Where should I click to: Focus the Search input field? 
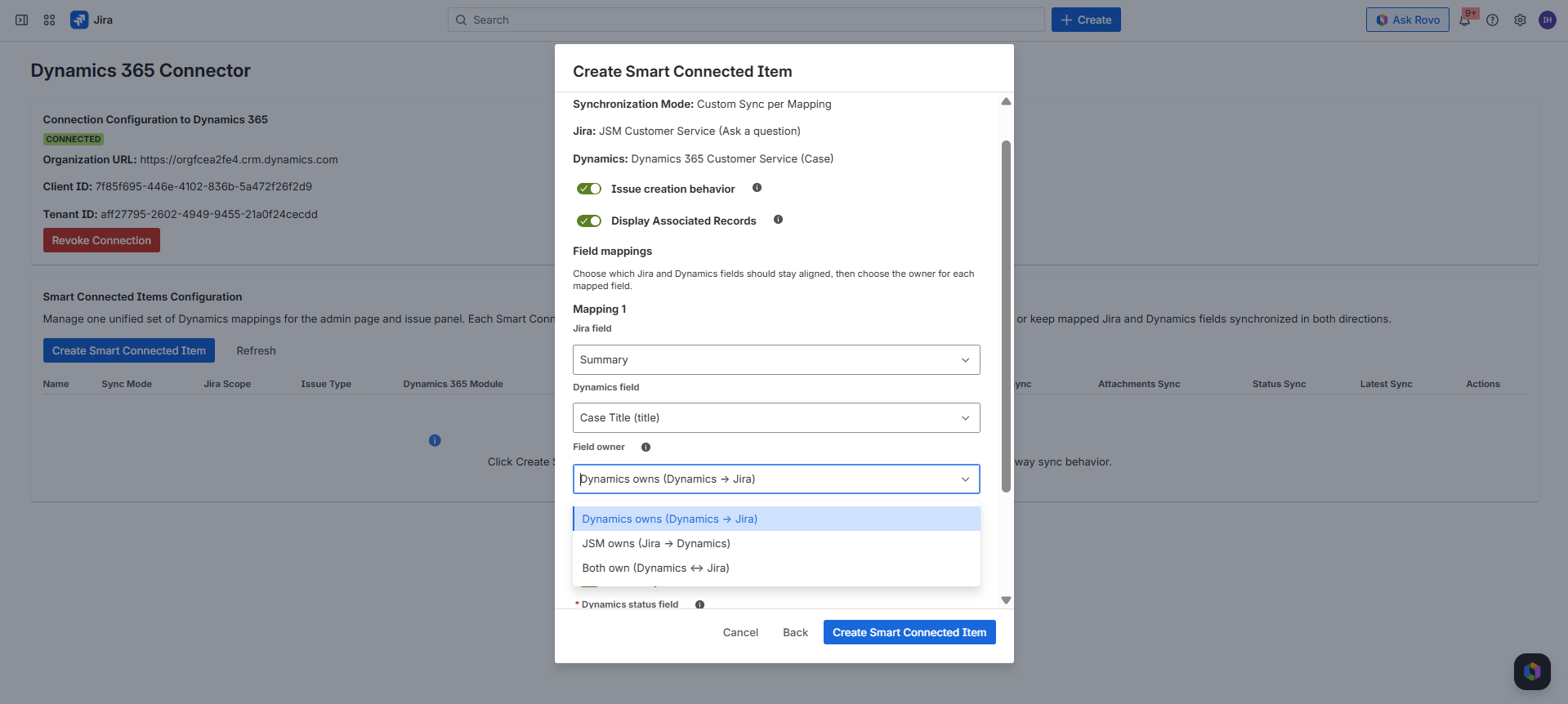pyautogui.click(x=746, y=20)
